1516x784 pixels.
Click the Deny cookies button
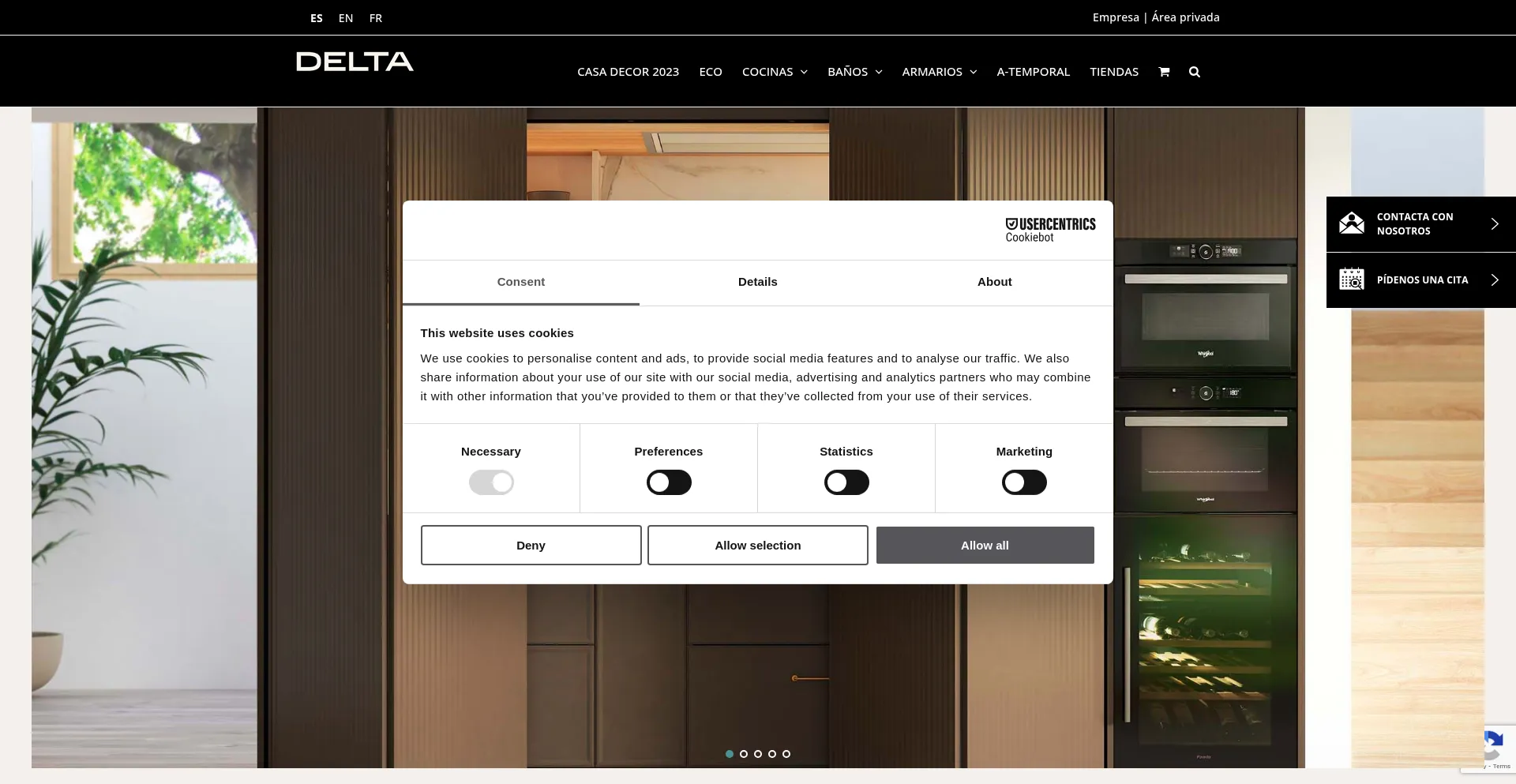tap(531, 545)
